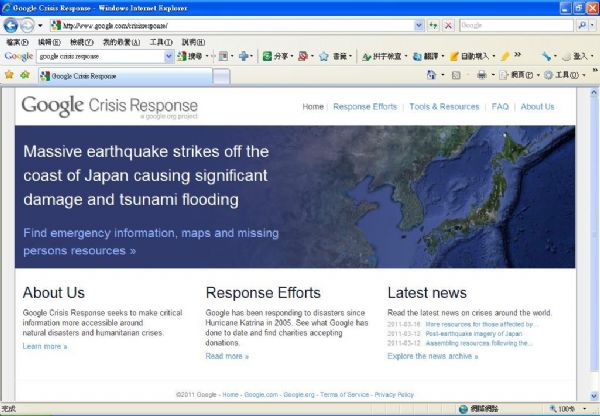Expand the address bar history dropdown
Screen dimensions: 600x416
click(x=419, y=26)
